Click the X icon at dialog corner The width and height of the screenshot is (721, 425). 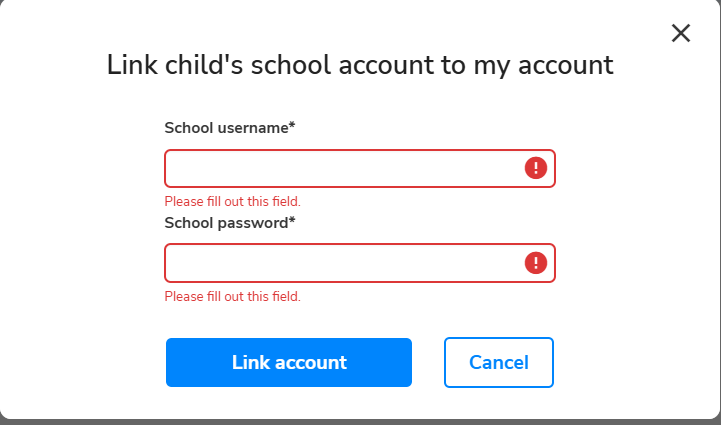pos(681,33)
